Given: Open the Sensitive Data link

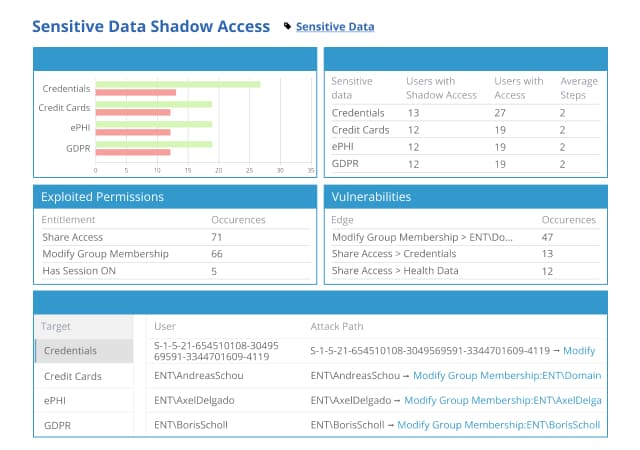Looking at the screenshot, I should pyautogui.click(x=335, y=27).
